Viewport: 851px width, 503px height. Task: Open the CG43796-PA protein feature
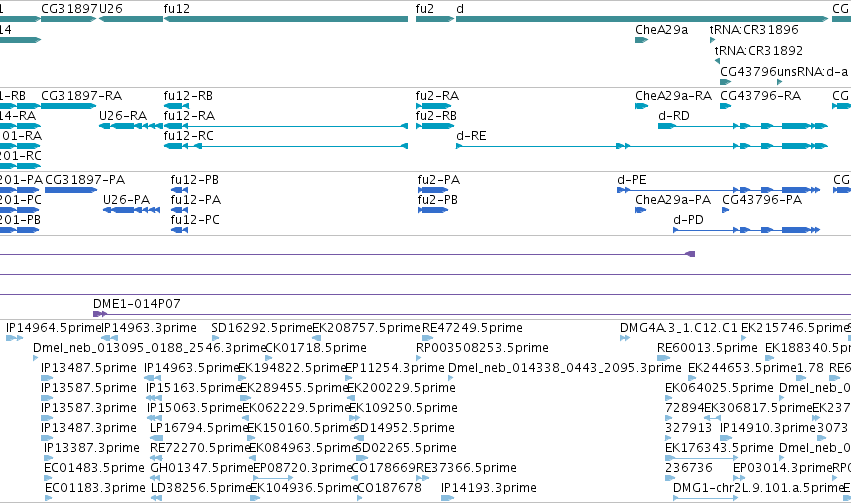tap(726, 210)
